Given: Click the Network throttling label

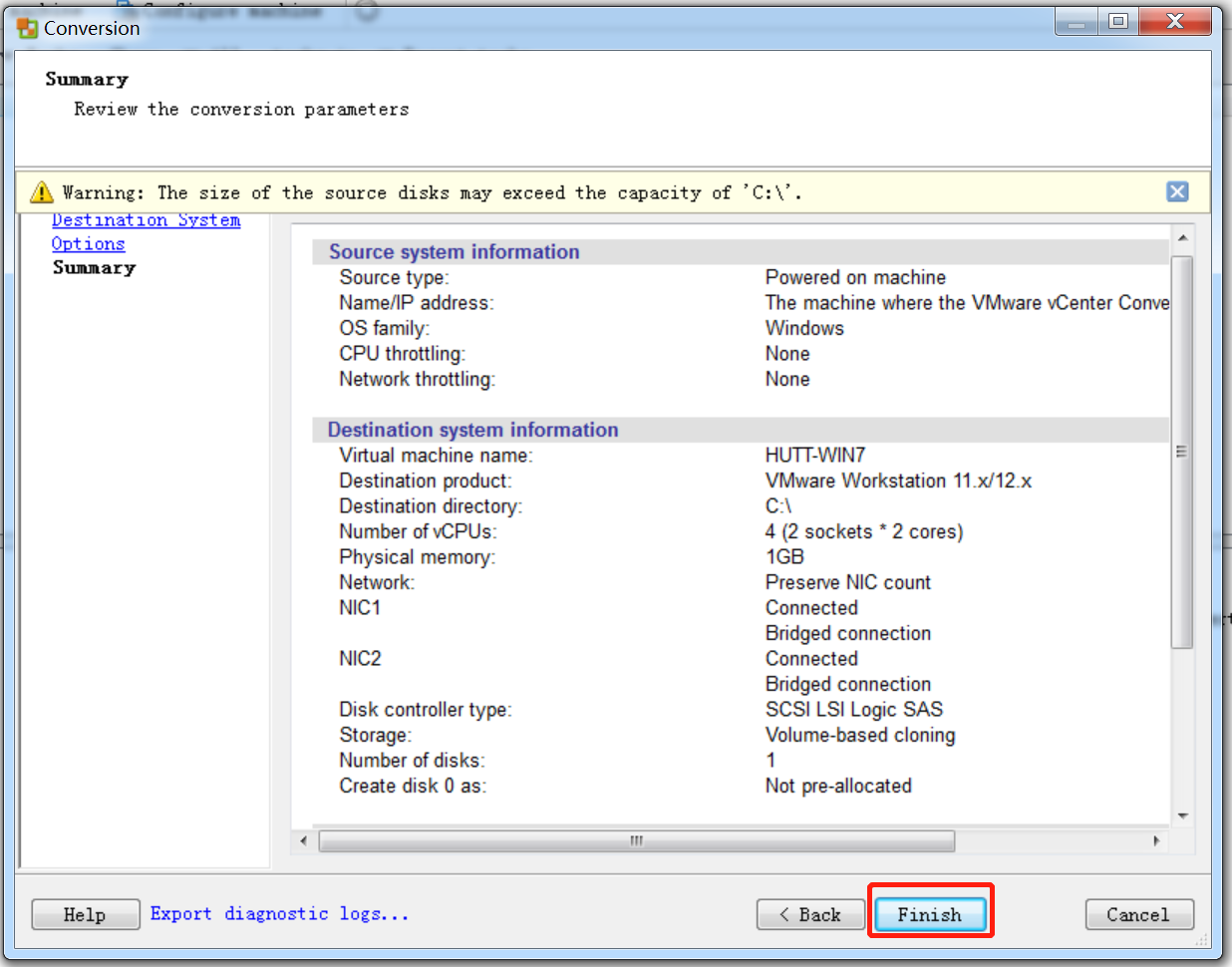Looking at the screenshot, I should click(x=417, y=379).
